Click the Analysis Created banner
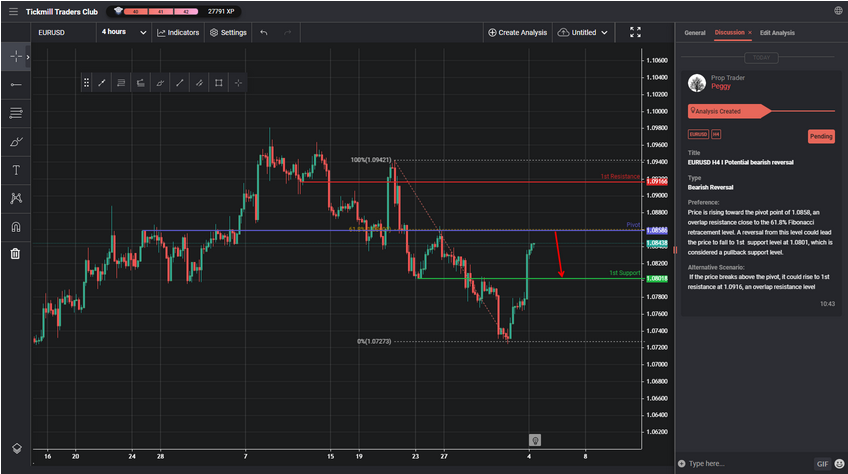 (728, 111)
